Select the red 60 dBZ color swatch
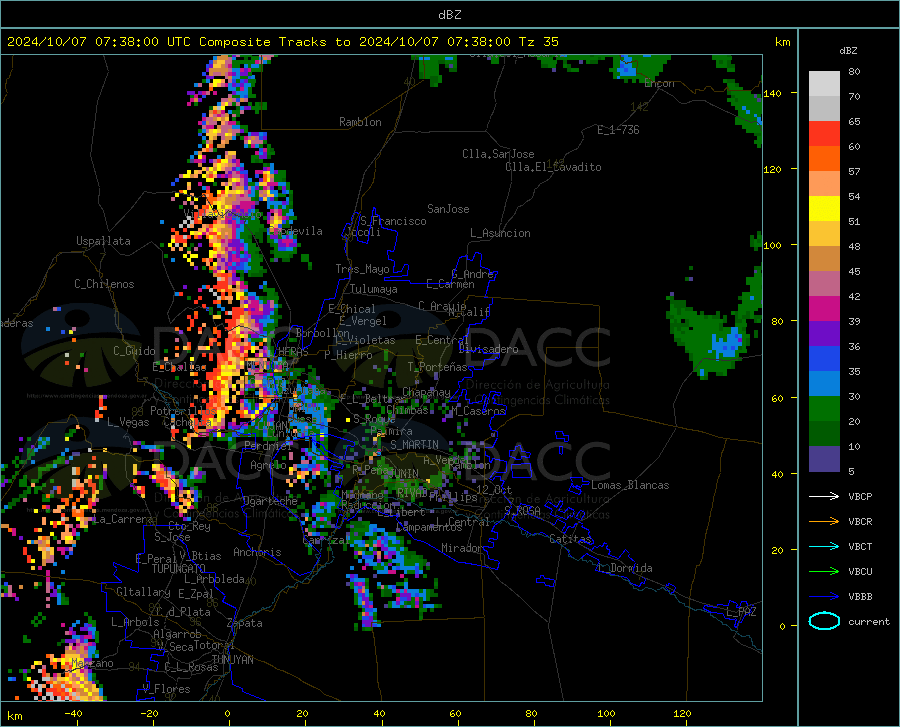The width and height of the screenshot is (900, 727). [x=824, y=134]
